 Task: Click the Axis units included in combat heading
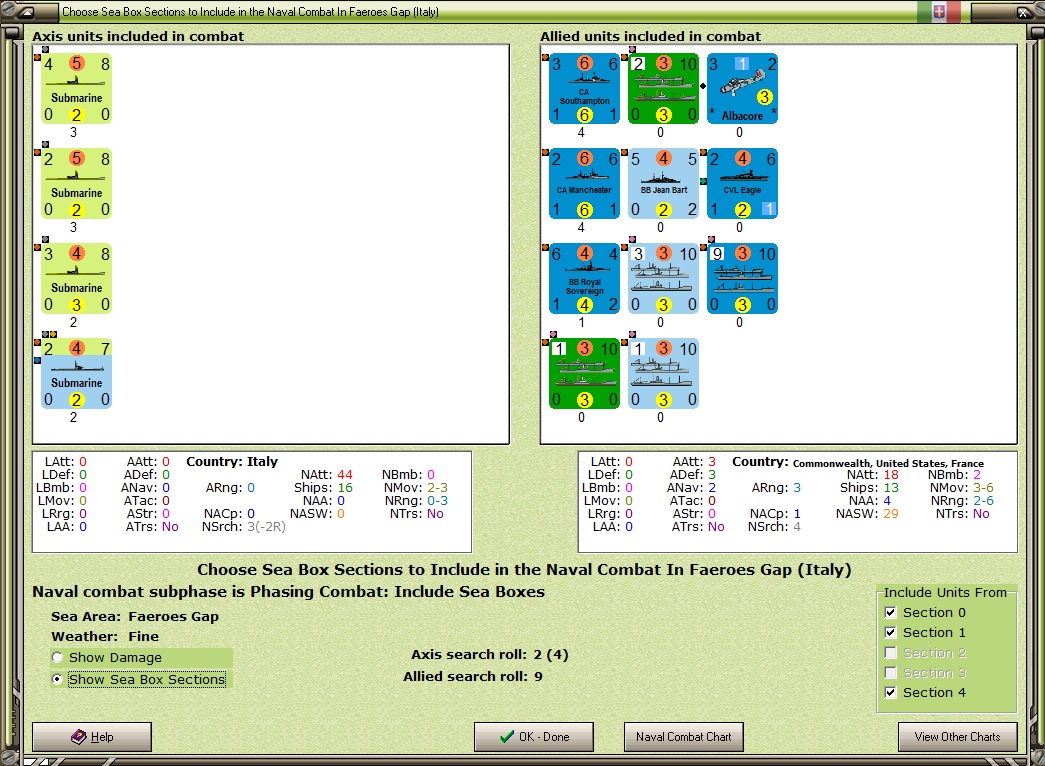tap(138, 36)
